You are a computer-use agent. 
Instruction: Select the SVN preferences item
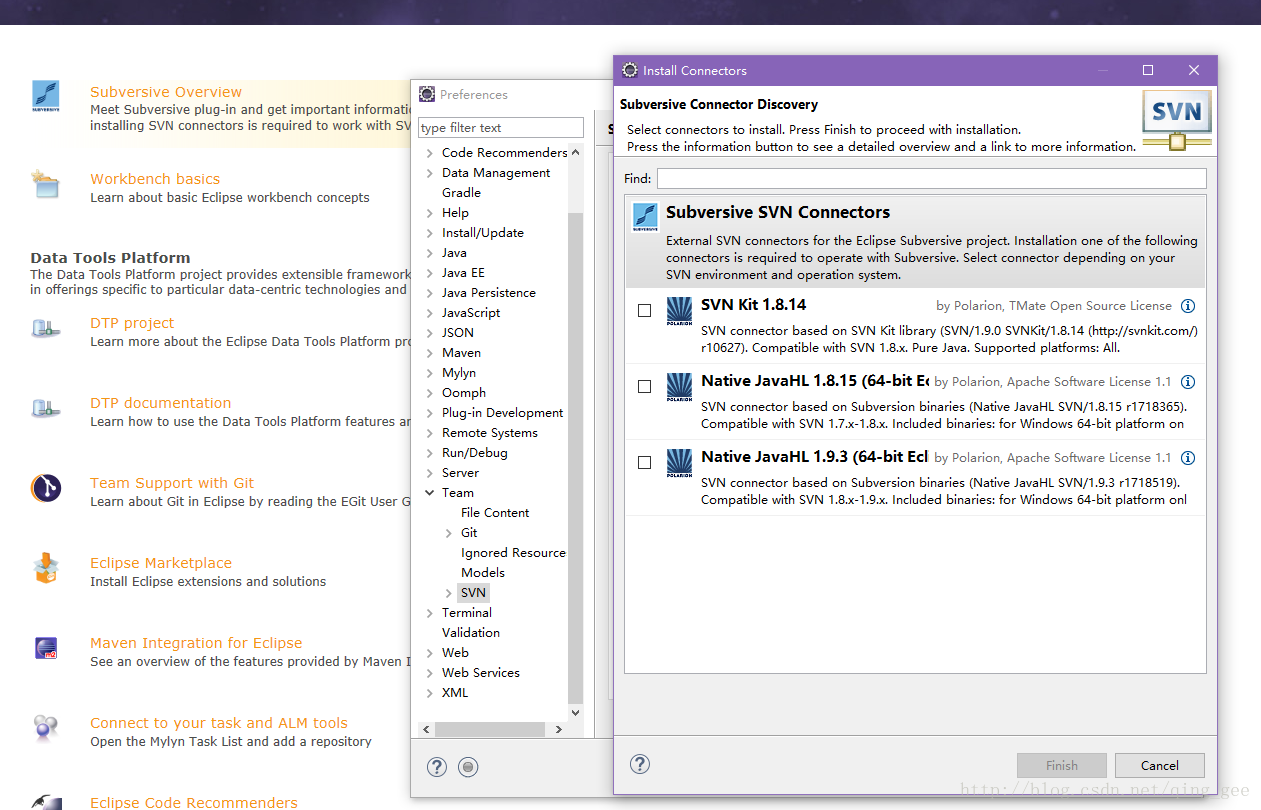point(473,593)
